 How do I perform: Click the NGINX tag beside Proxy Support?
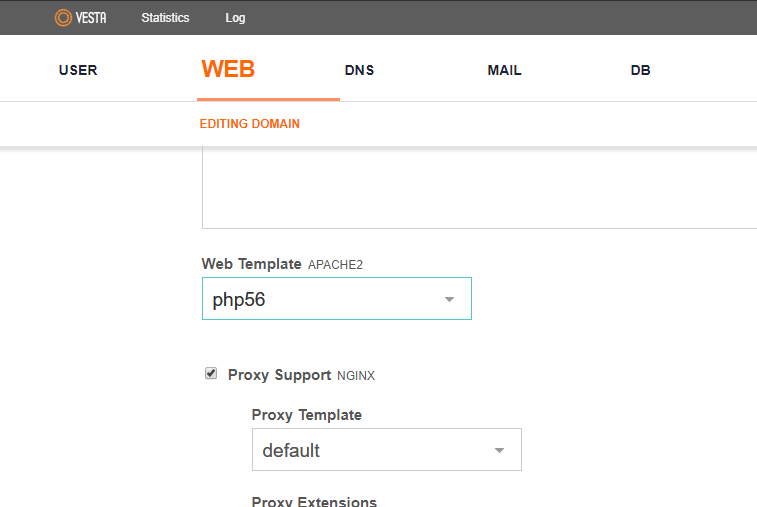tap(356, 376)
